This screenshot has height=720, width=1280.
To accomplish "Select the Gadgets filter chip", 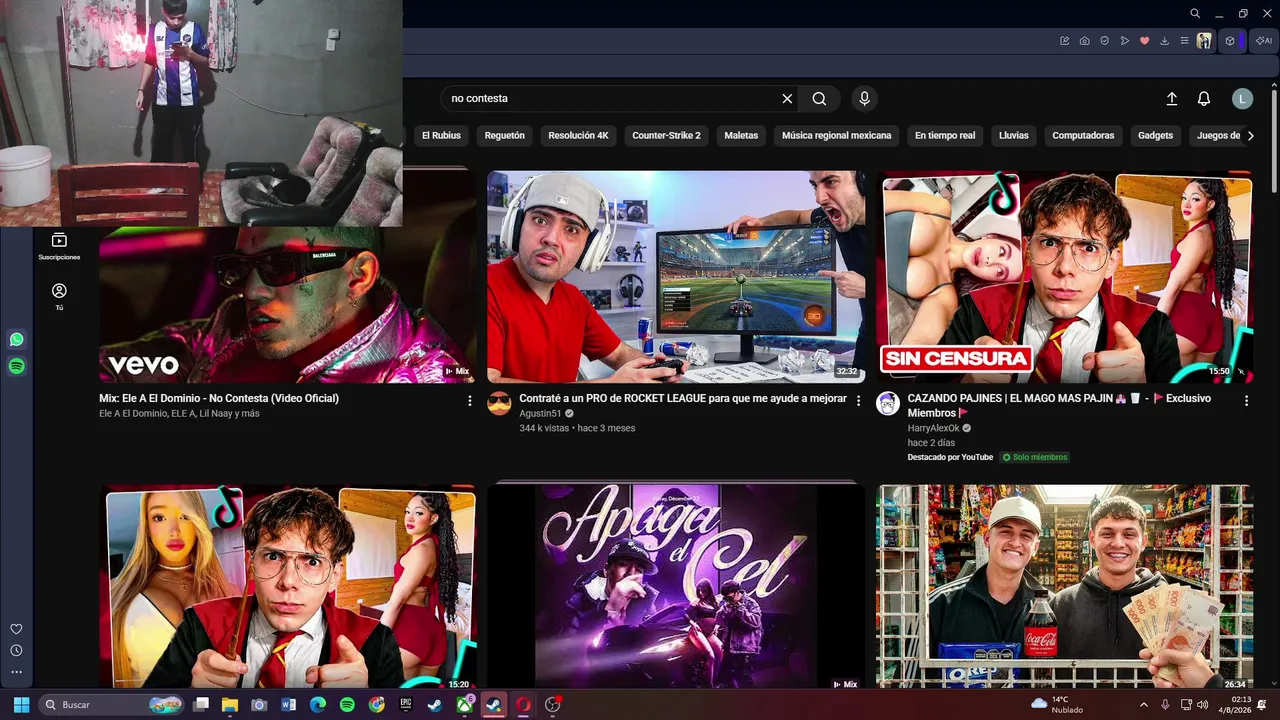I will click(x=1155, y=136).
